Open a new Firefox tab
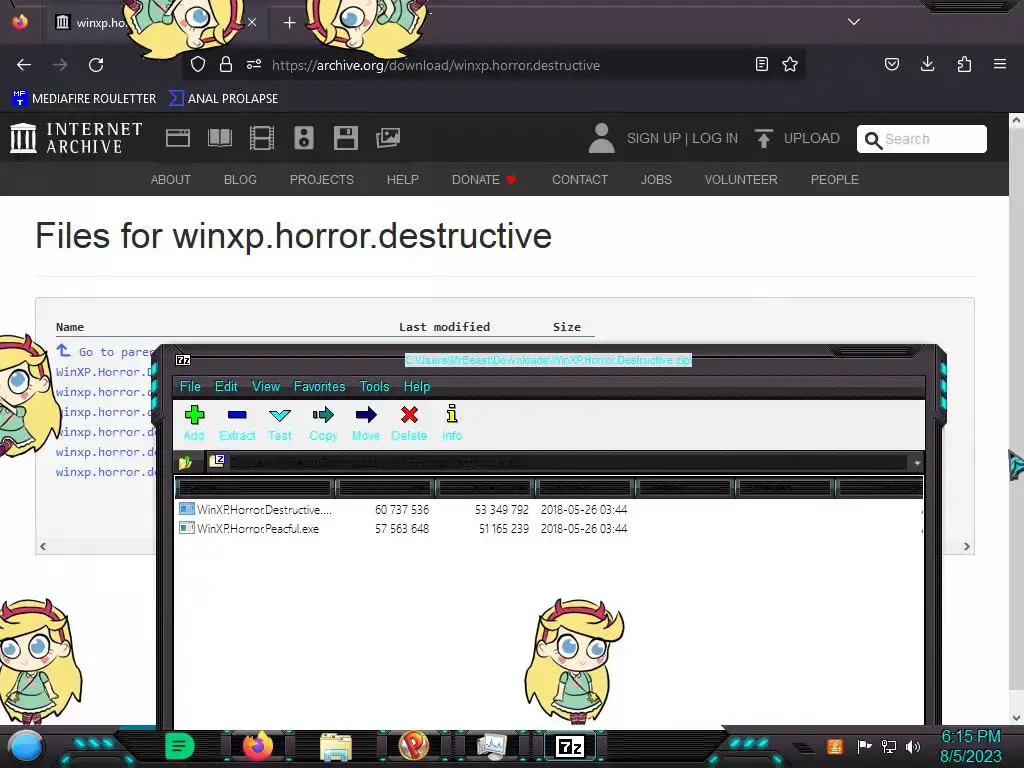 (x=289, y=23)
